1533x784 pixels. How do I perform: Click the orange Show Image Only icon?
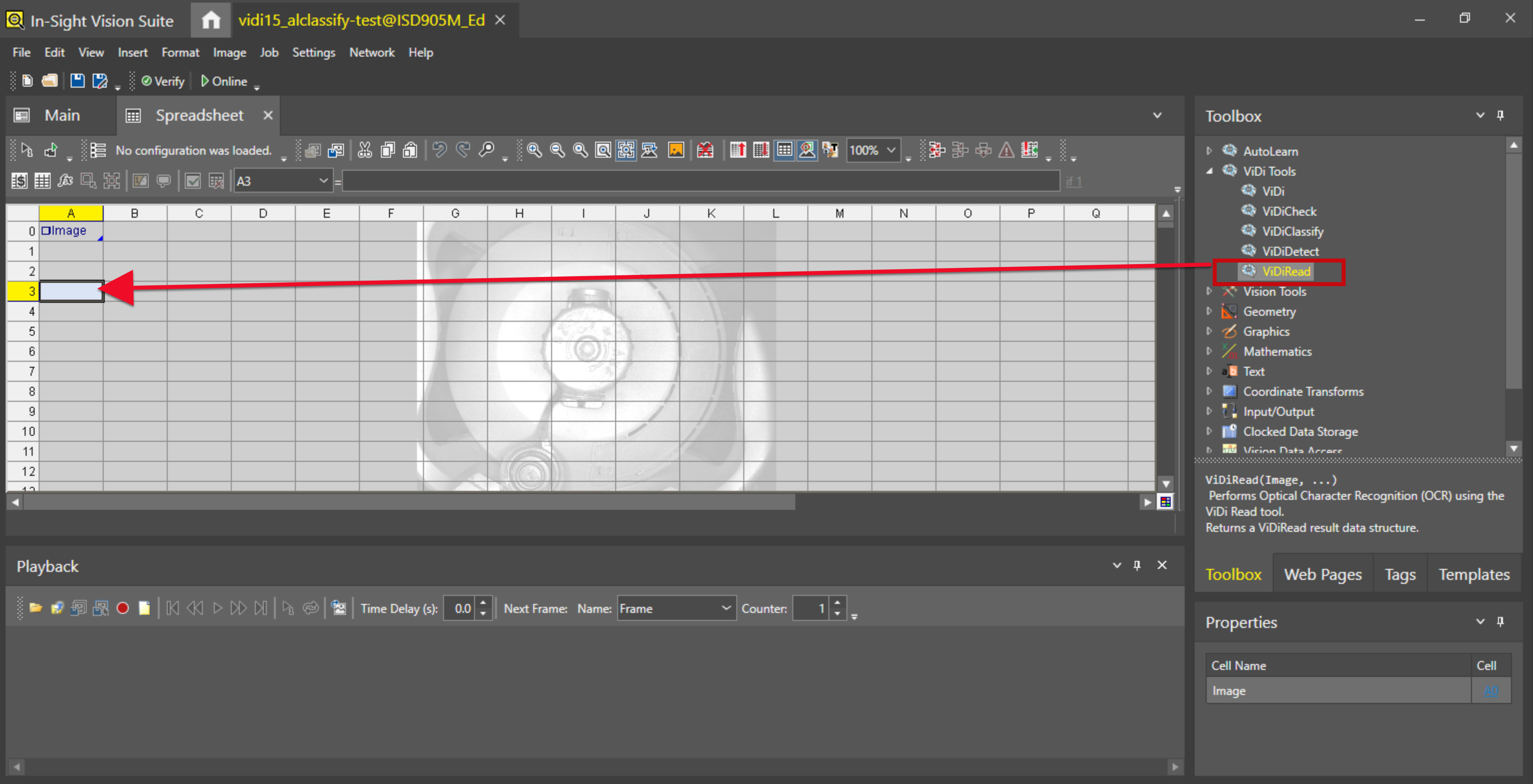point(676,150)
